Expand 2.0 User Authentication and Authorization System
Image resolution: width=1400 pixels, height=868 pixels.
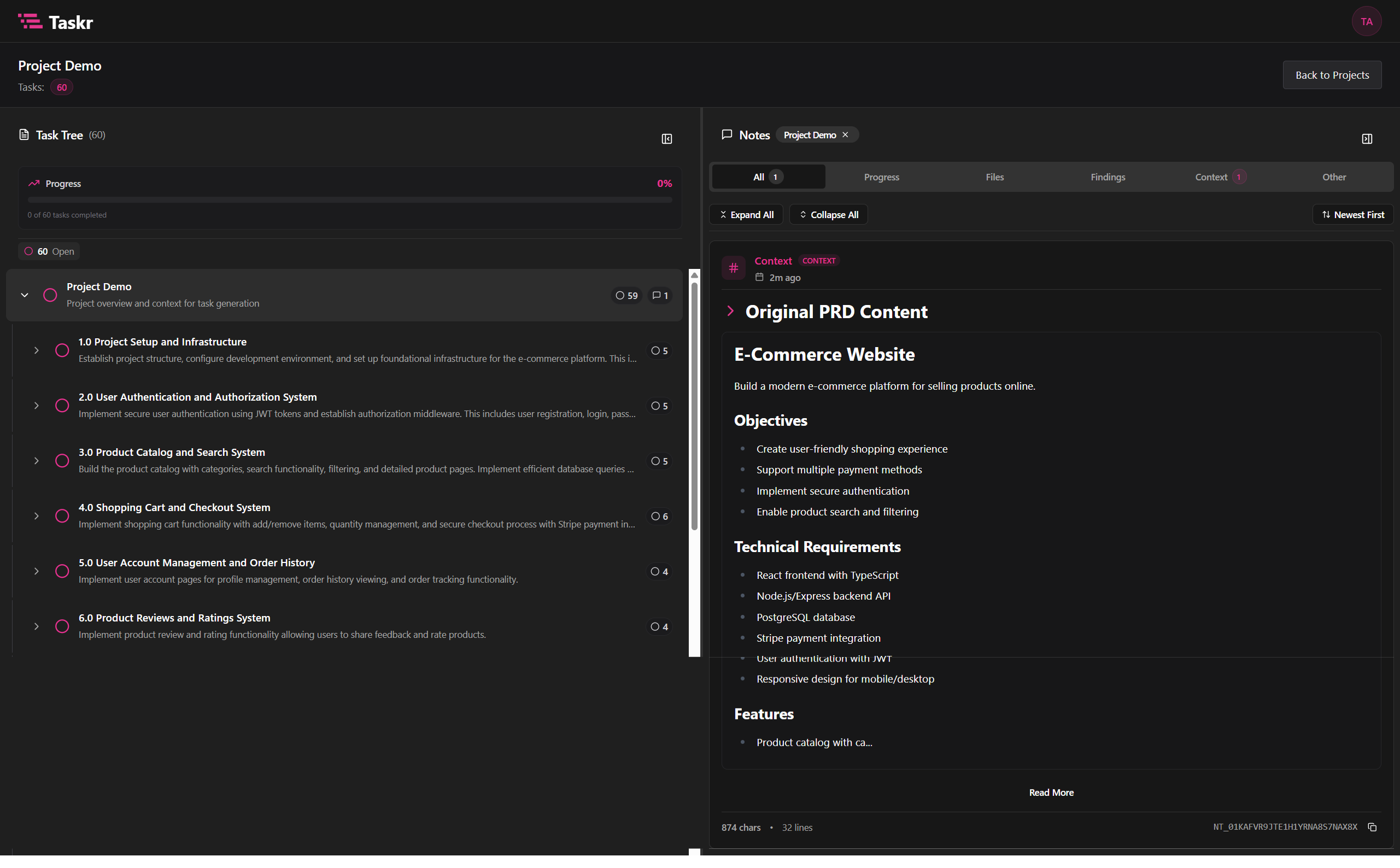click(36, 405)
